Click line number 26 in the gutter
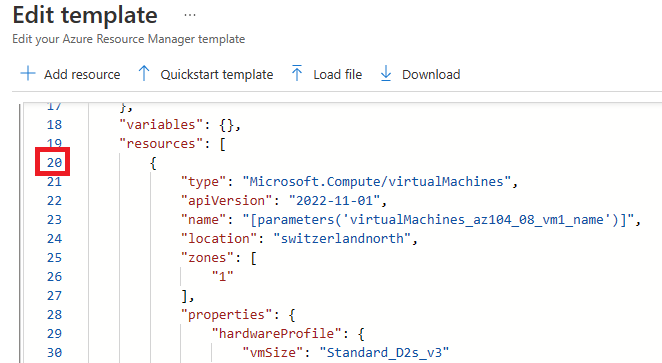The height and width of the screenshot is (363, 662). pos(54,276)
